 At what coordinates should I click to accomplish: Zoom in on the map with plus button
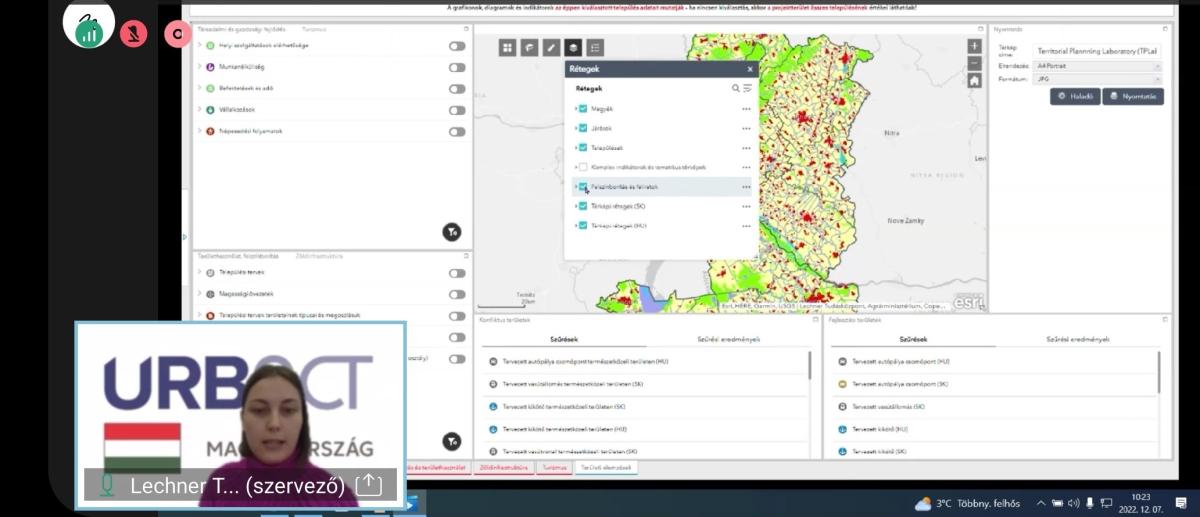coord(974,46)
